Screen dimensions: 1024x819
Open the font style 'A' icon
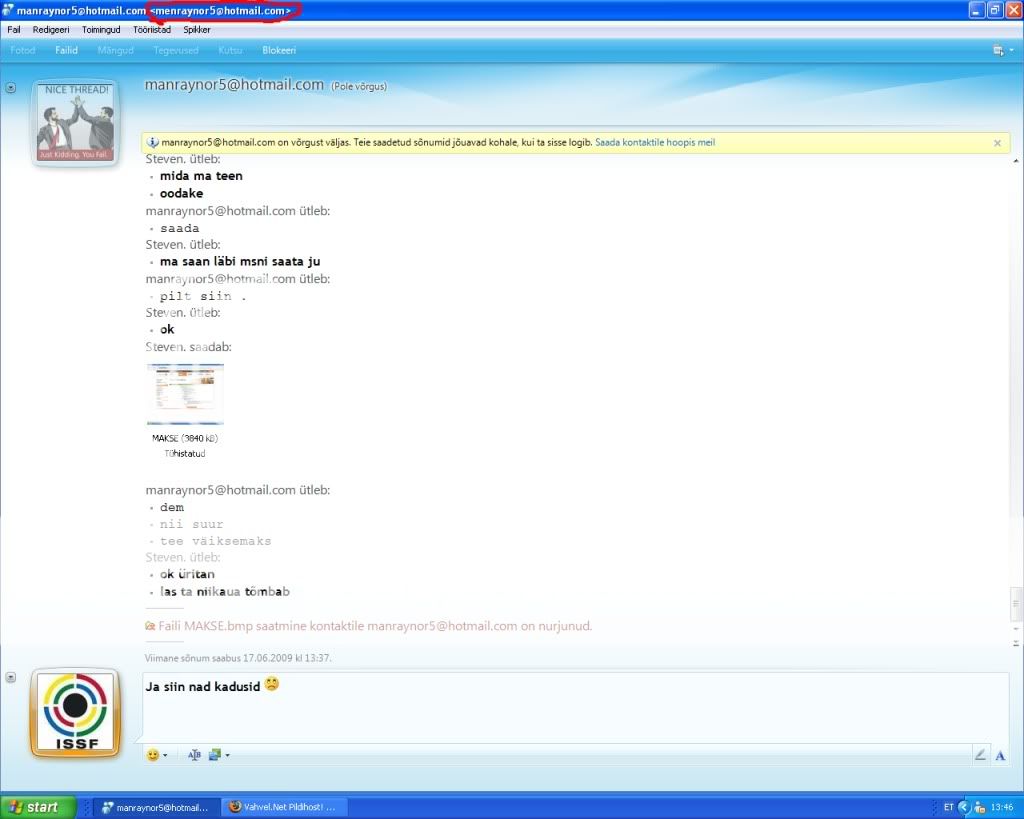click(x=999, y=755)
